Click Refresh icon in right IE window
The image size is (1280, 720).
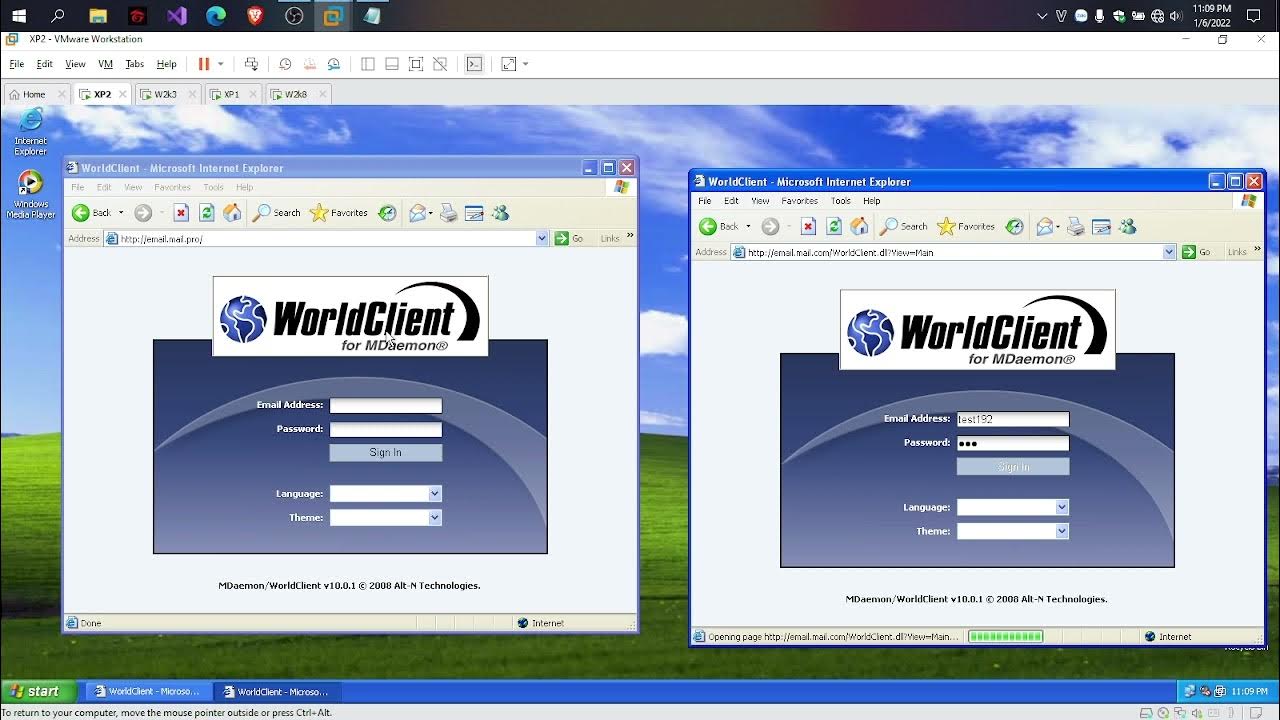point(834,227)
